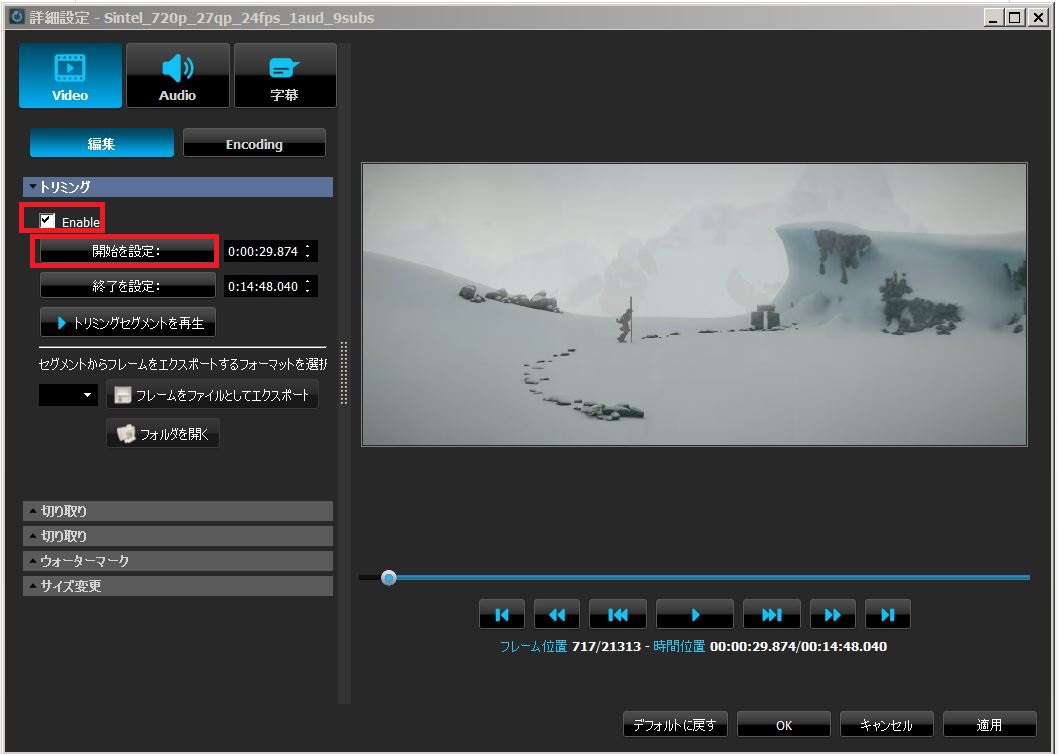The height and width of the screenshot is (754, 1058).
Task: Open the frame export format dropdown
Action: (68, 395)
